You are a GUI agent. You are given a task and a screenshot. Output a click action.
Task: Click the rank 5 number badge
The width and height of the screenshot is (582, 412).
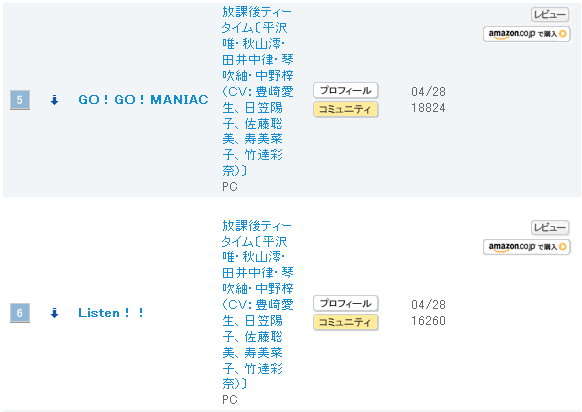coord(20,100)
